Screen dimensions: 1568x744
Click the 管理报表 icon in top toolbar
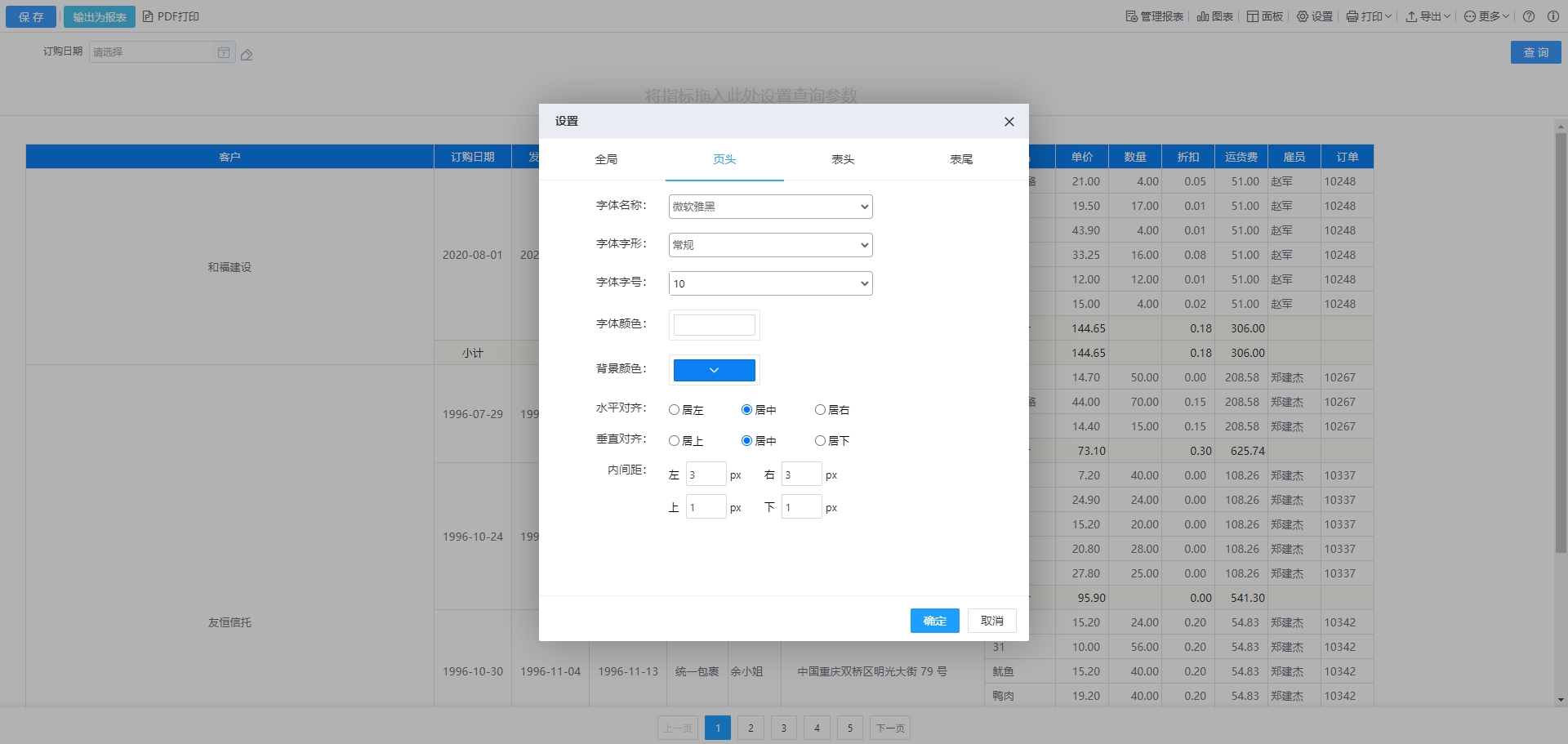coord(1131,16)
